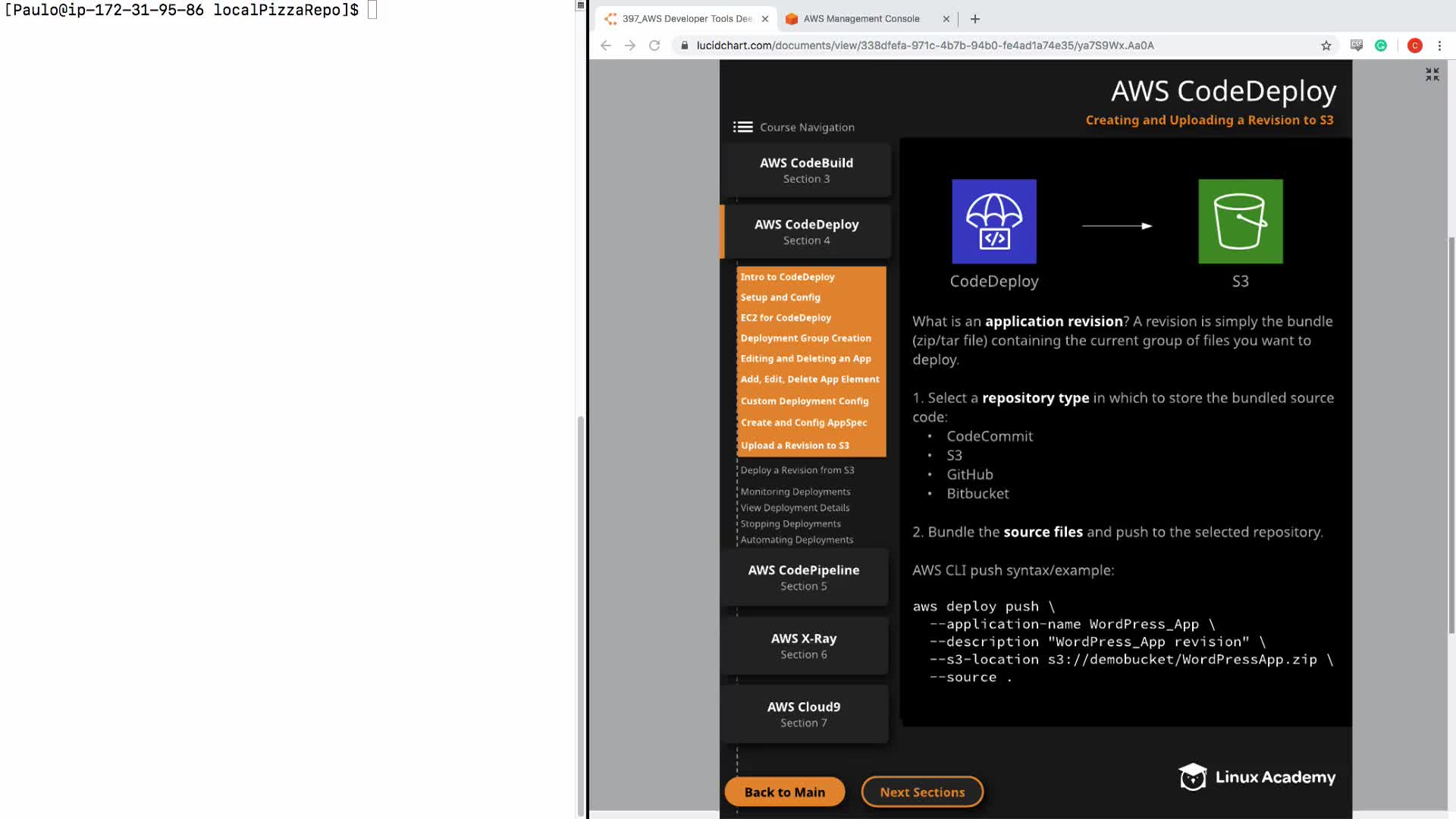Go back to the previous page
This screenshot has height=819, width=1456.
coord(605,45)
